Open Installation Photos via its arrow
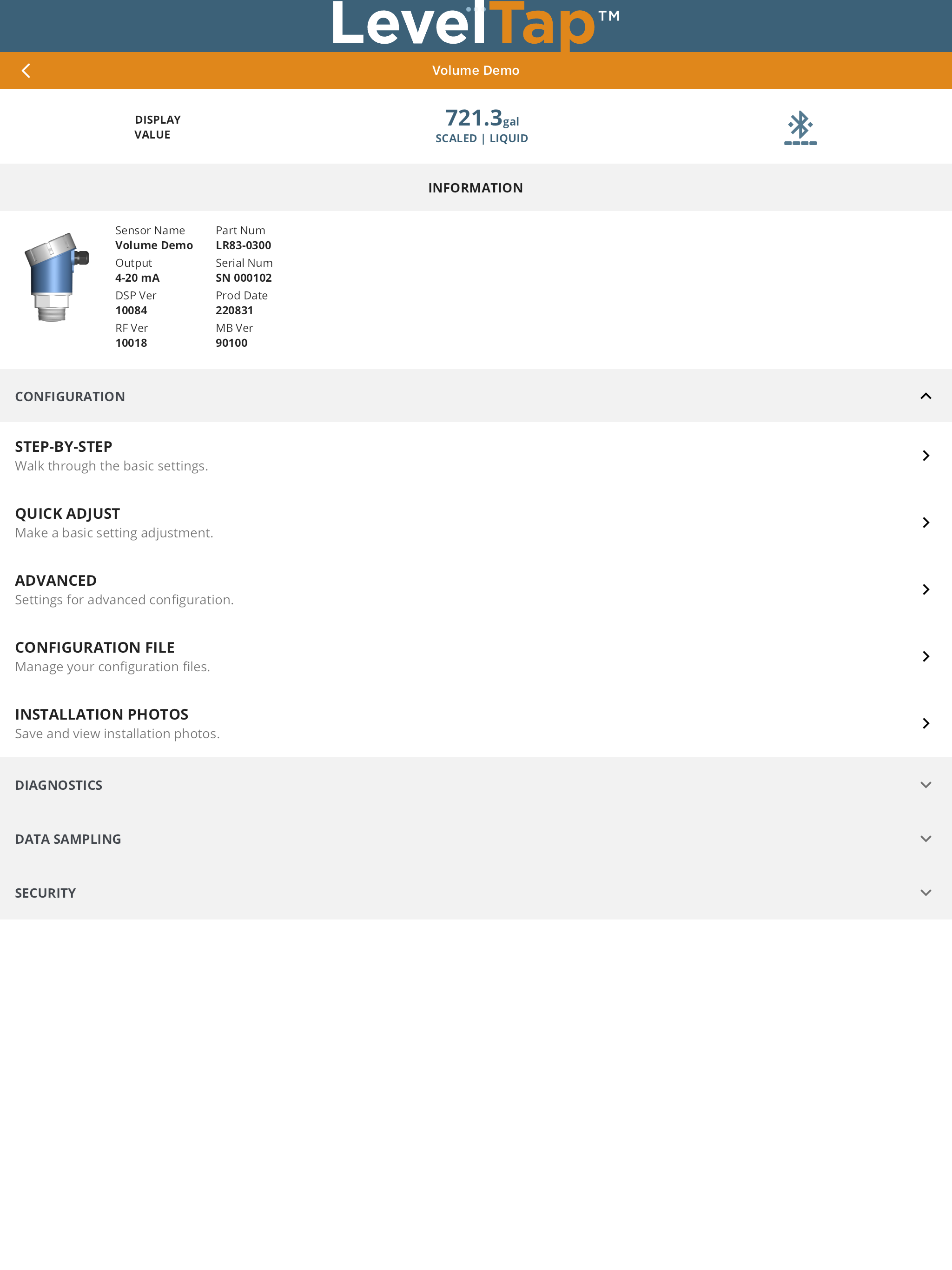Image resolution: width=952 pixels, height=1270 pixels. (926, 723)
